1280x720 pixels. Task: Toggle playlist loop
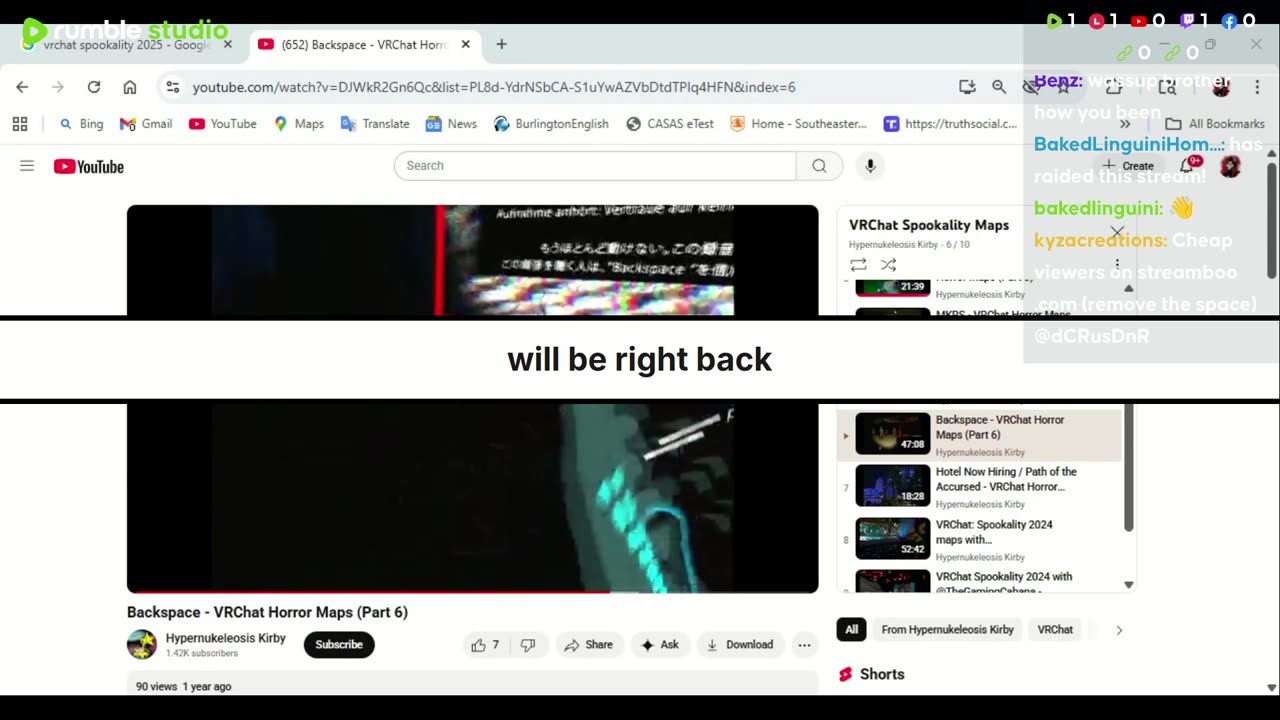point(858,265)
